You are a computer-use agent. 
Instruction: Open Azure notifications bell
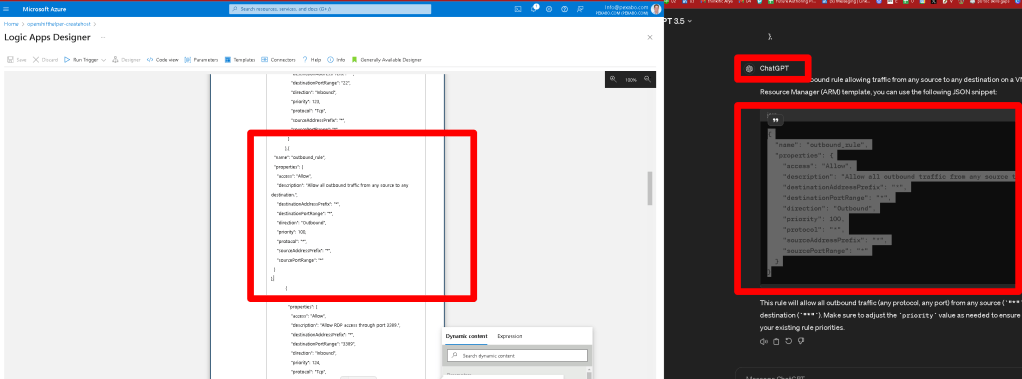(534, 9)
